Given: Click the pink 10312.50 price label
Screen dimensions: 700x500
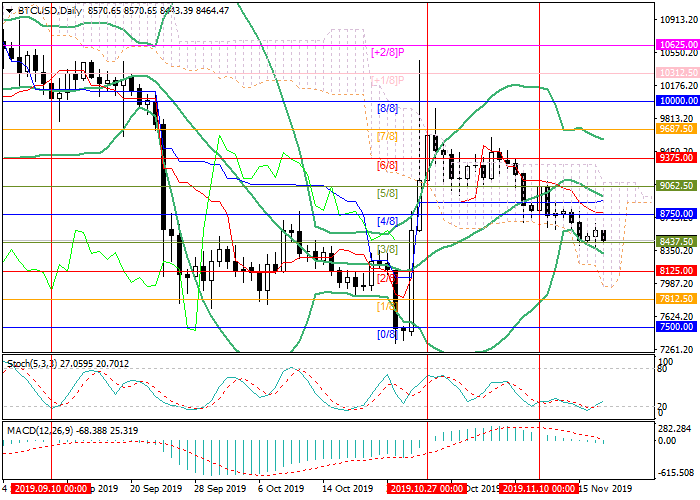Looking at the screenshot, I should 678,72.
